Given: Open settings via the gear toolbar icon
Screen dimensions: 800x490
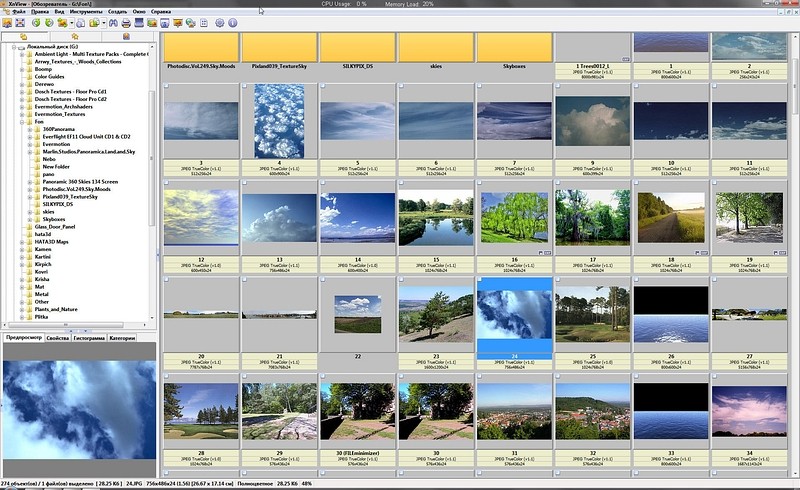Looking at the screenshot, I should click(x=218, y=22).
